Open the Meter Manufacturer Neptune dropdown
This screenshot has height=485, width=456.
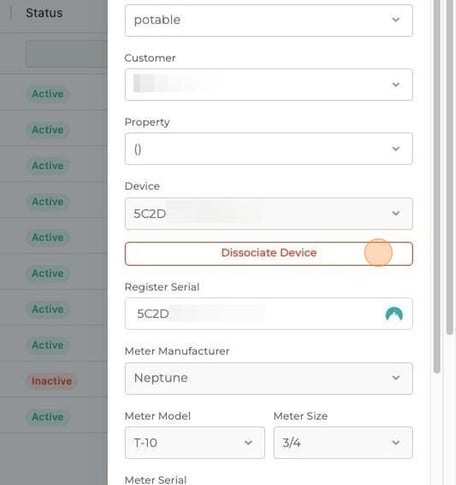point(269,378)
